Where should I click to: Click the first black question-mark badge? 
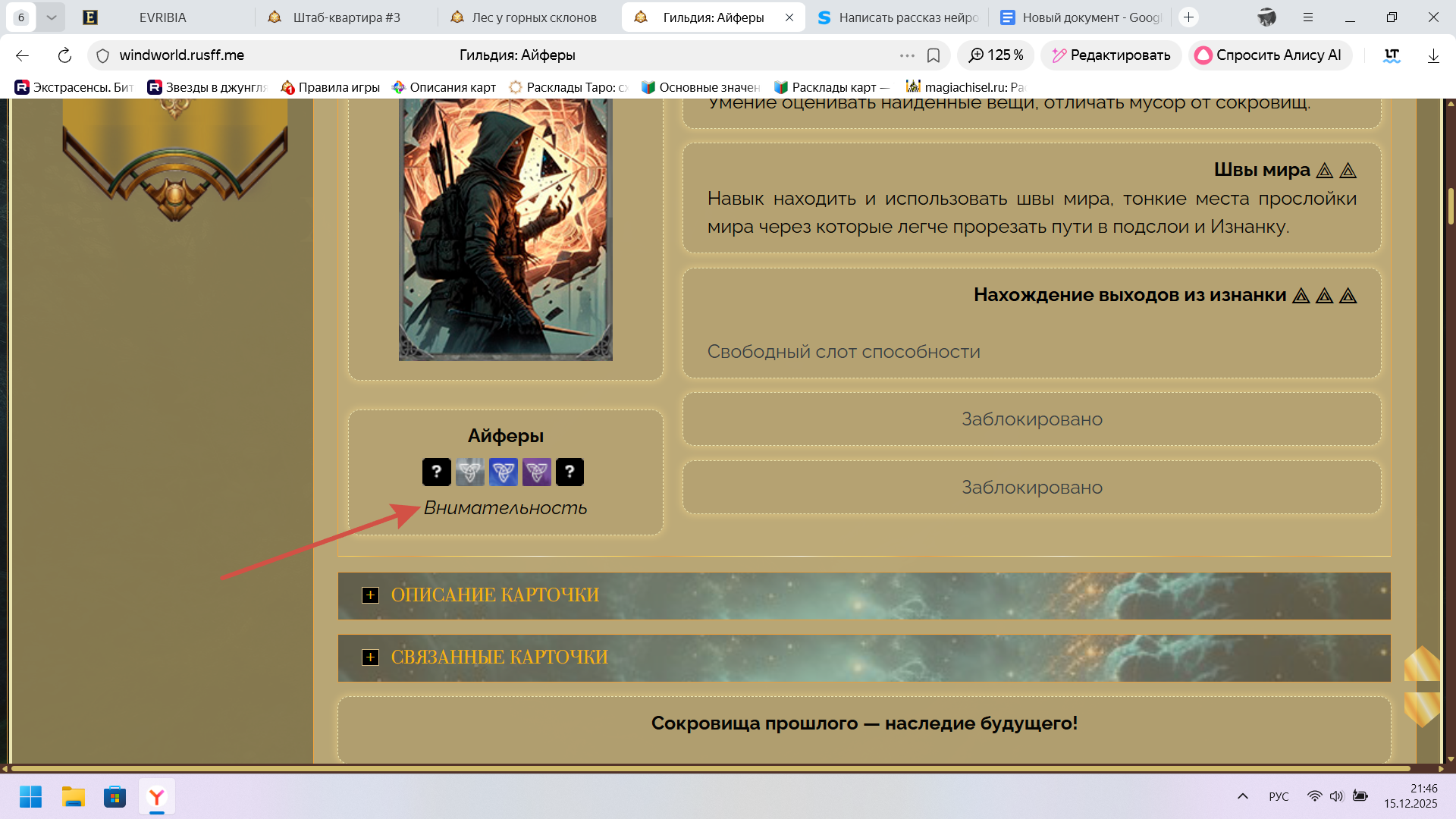coord(436,472)
